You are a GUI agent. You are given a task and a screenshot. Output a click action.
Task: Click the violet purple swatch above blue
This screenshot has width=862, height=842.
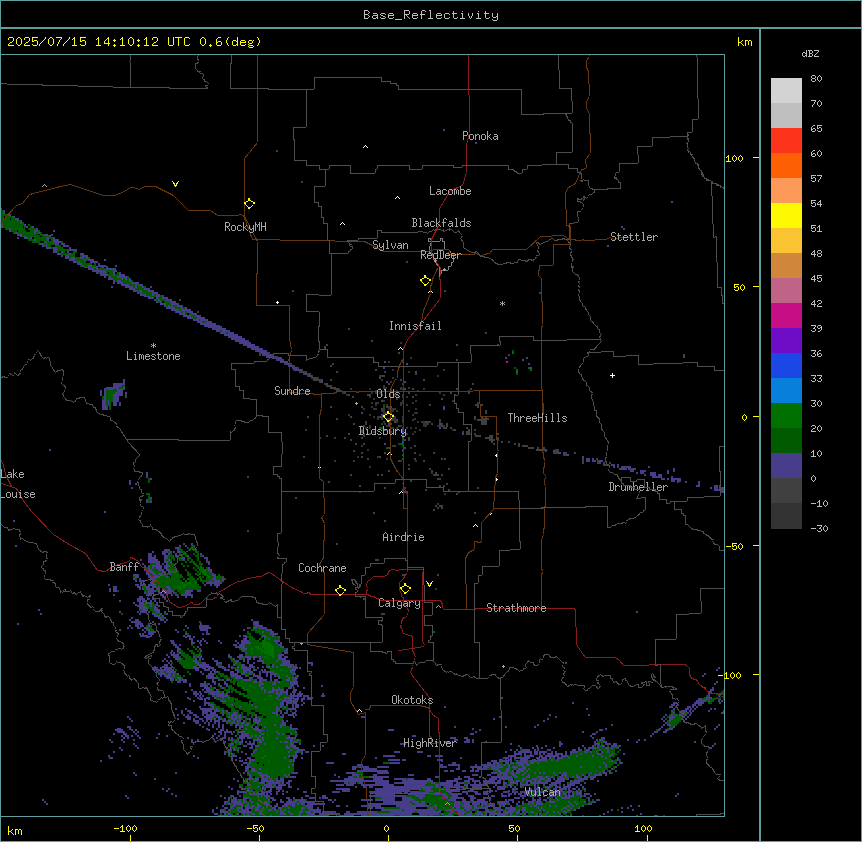786,341
